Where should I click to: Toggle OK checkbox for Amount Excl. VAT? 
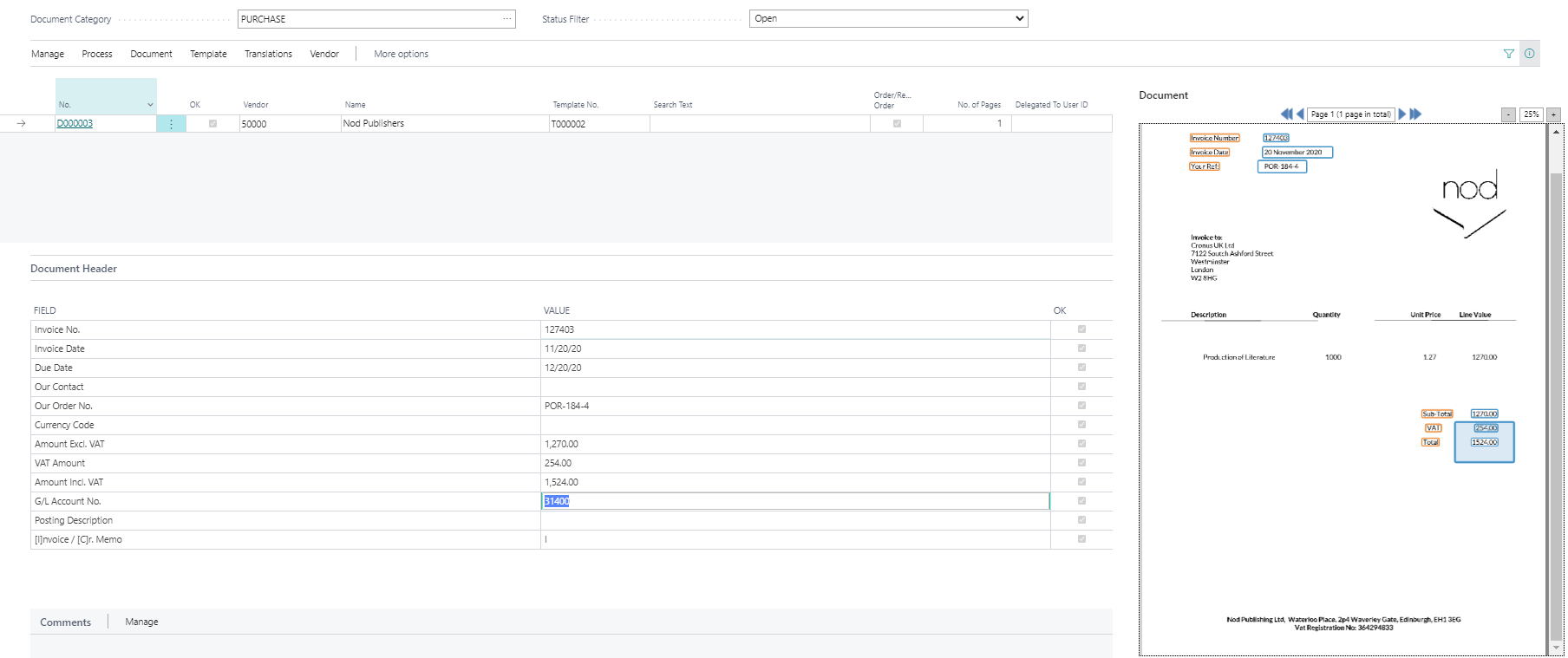pos(1081,444)
